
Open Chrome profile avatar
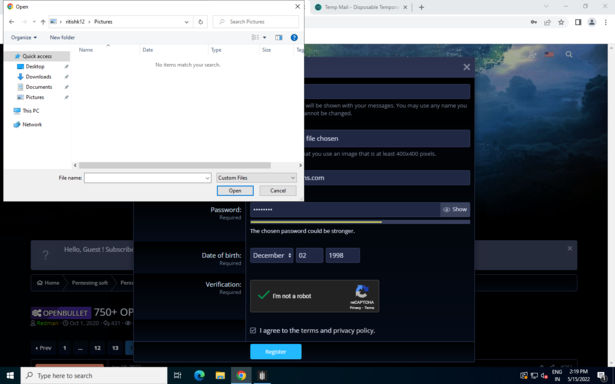point(592,22)
